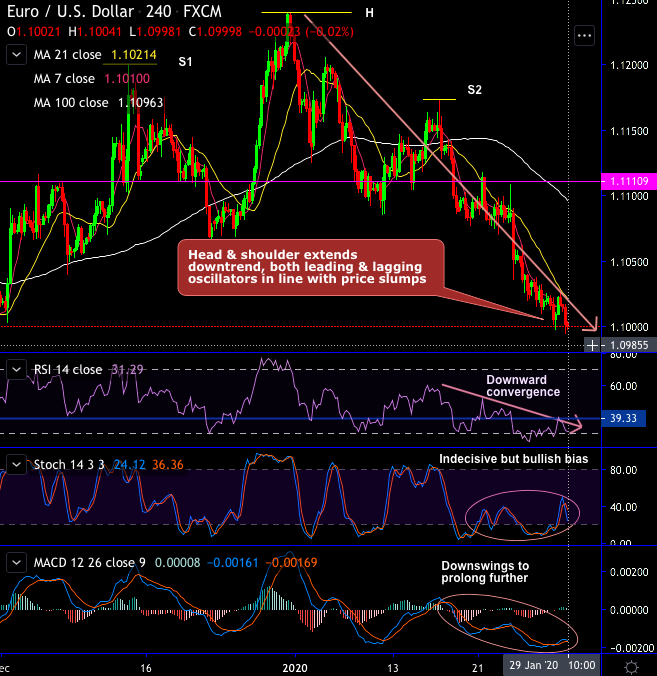Collapse the RSI 14 close indicator chevron
Screen dimensions: 657x676
point(16,369)
